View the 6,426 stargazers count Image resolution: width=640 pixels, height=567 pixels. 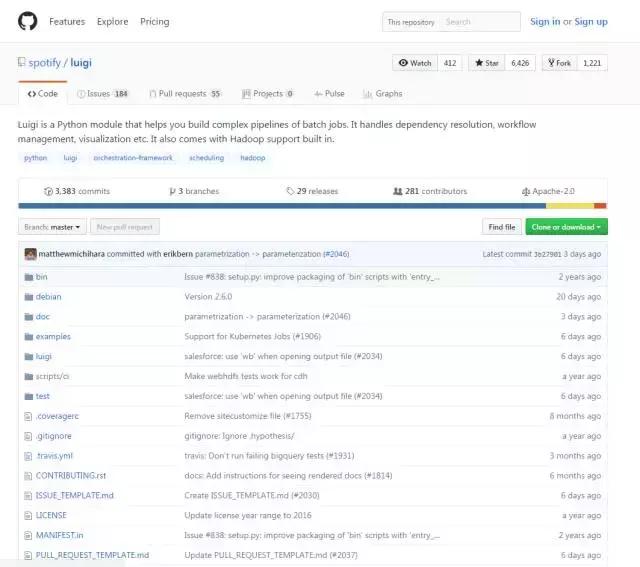(520, 63)
